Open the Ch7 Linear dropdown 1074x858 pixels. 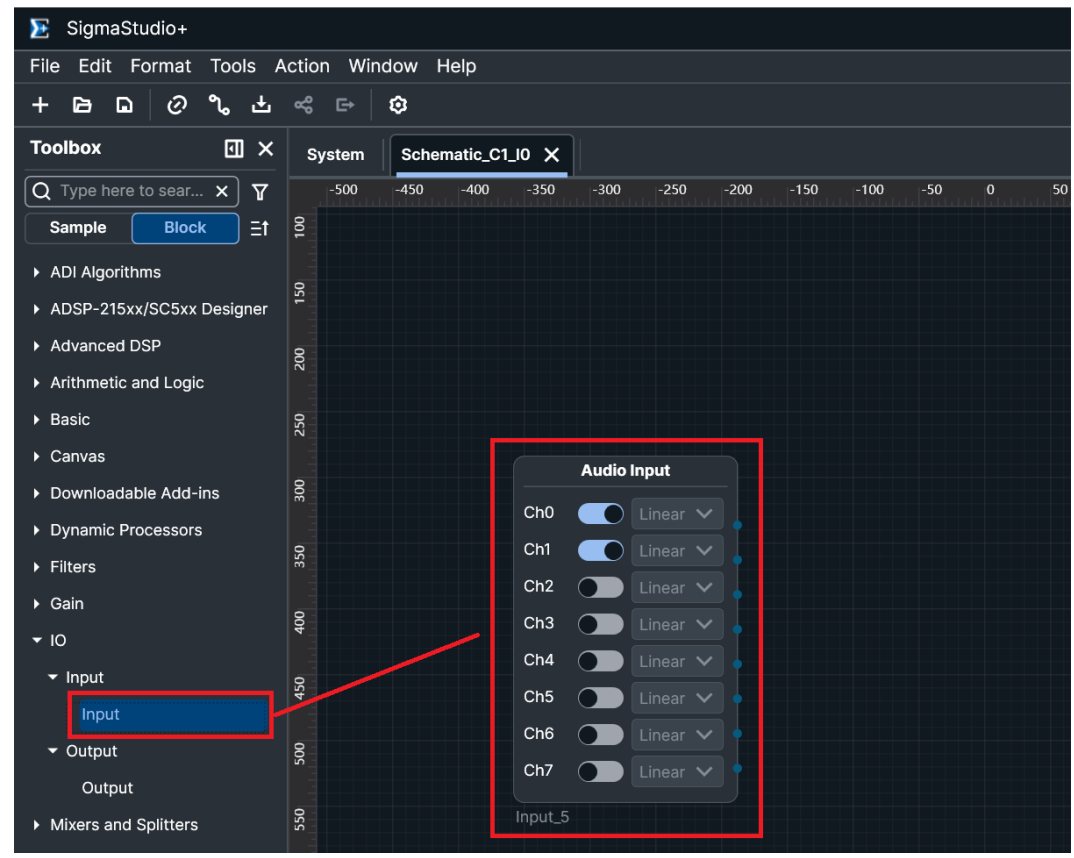(677, 772)
